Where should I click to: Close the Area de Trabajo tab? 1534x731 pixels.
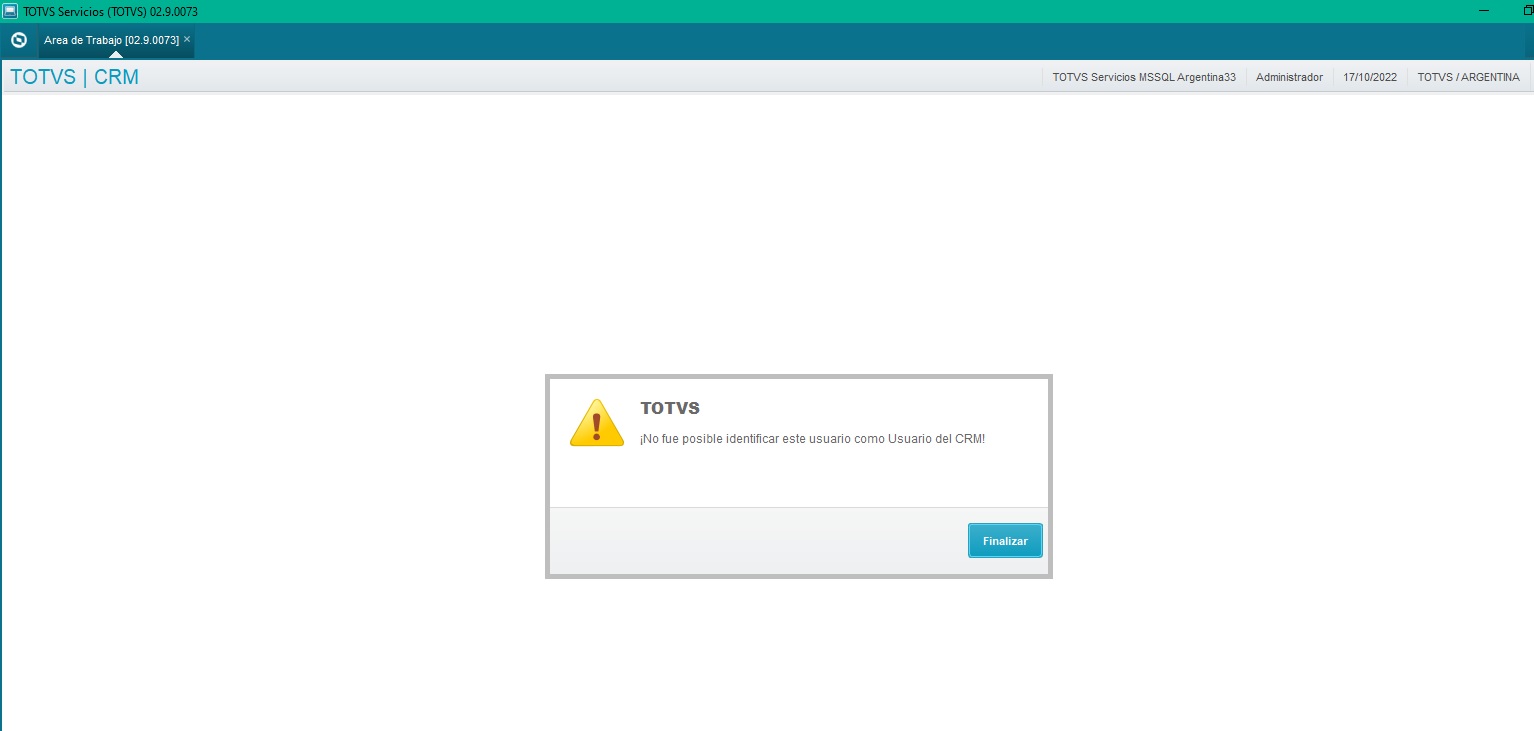[187, 39]
